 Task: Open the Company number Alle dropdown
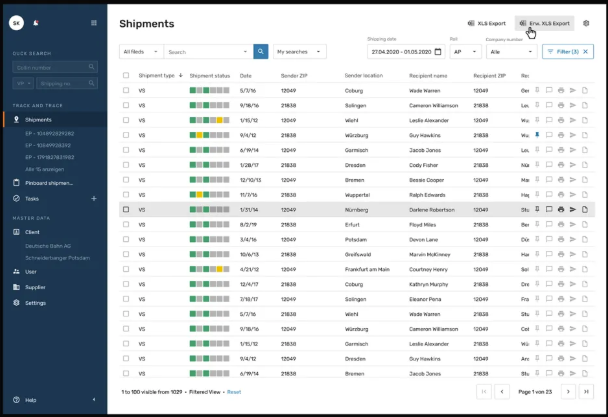pyautogui.click(x=511, y=52)
